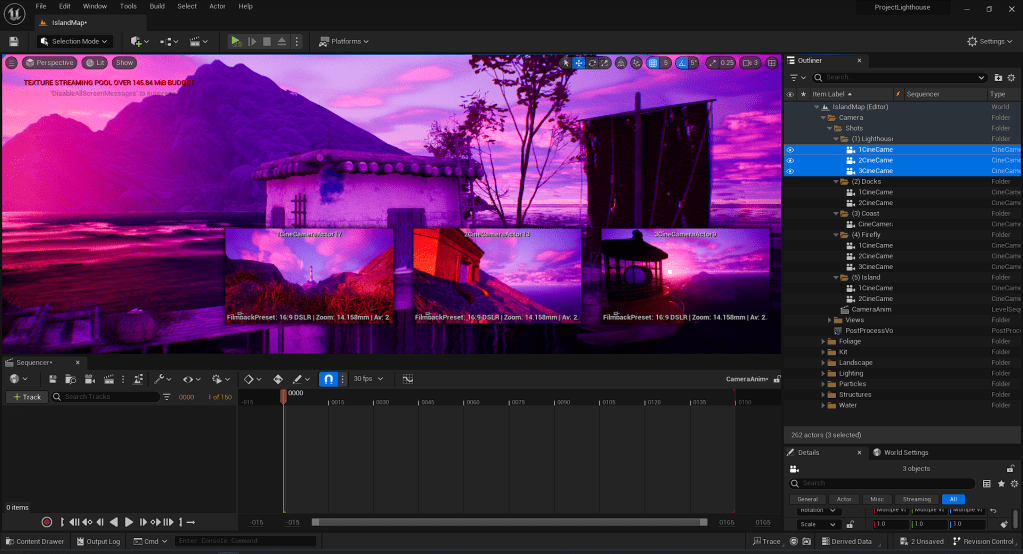
Task: Collapse the (2) Docks folder in Outliner
Action: [x=836, y=182]
